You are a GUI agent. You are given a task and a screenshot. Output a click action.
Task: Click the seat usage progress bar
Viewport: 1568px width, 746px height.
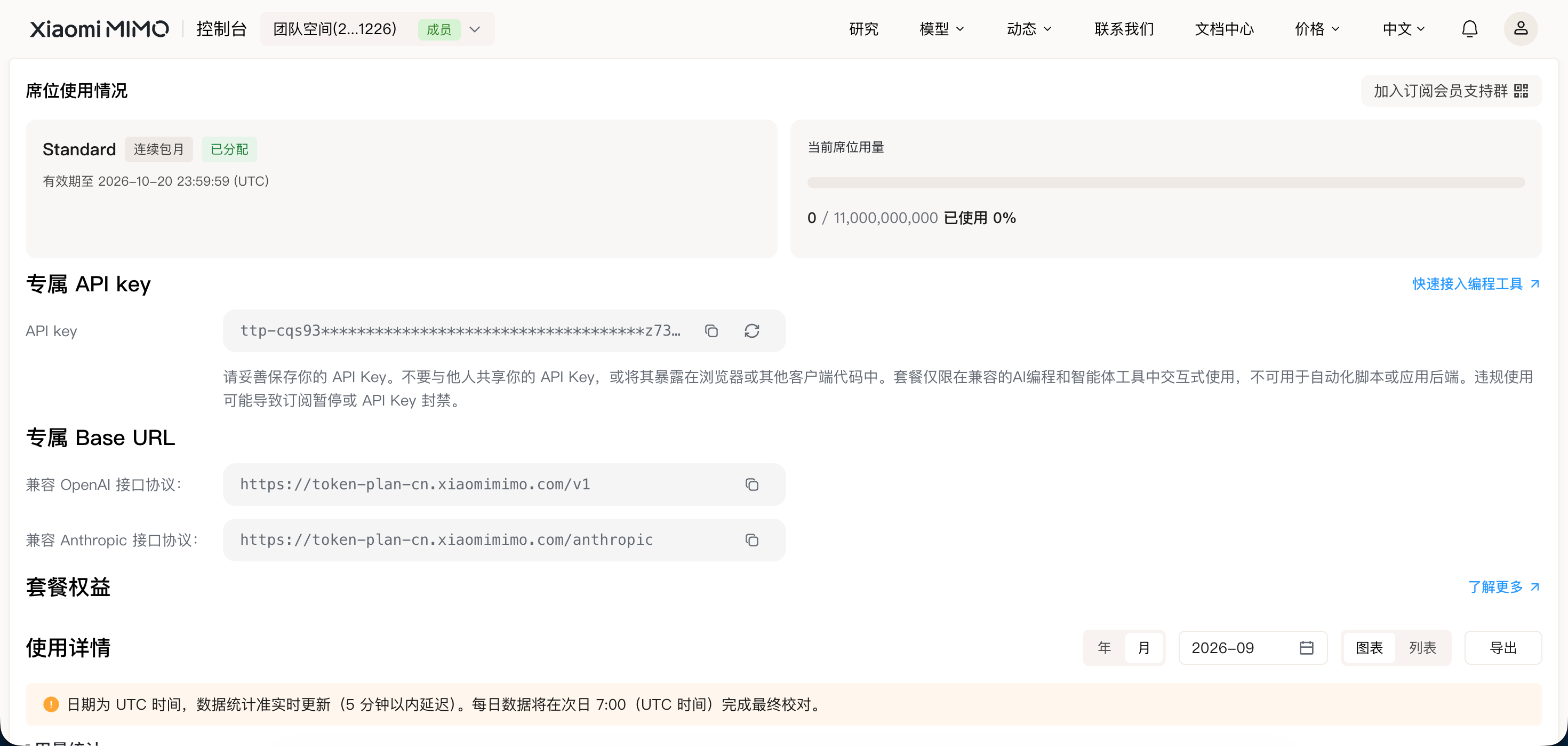[1166, 182]
